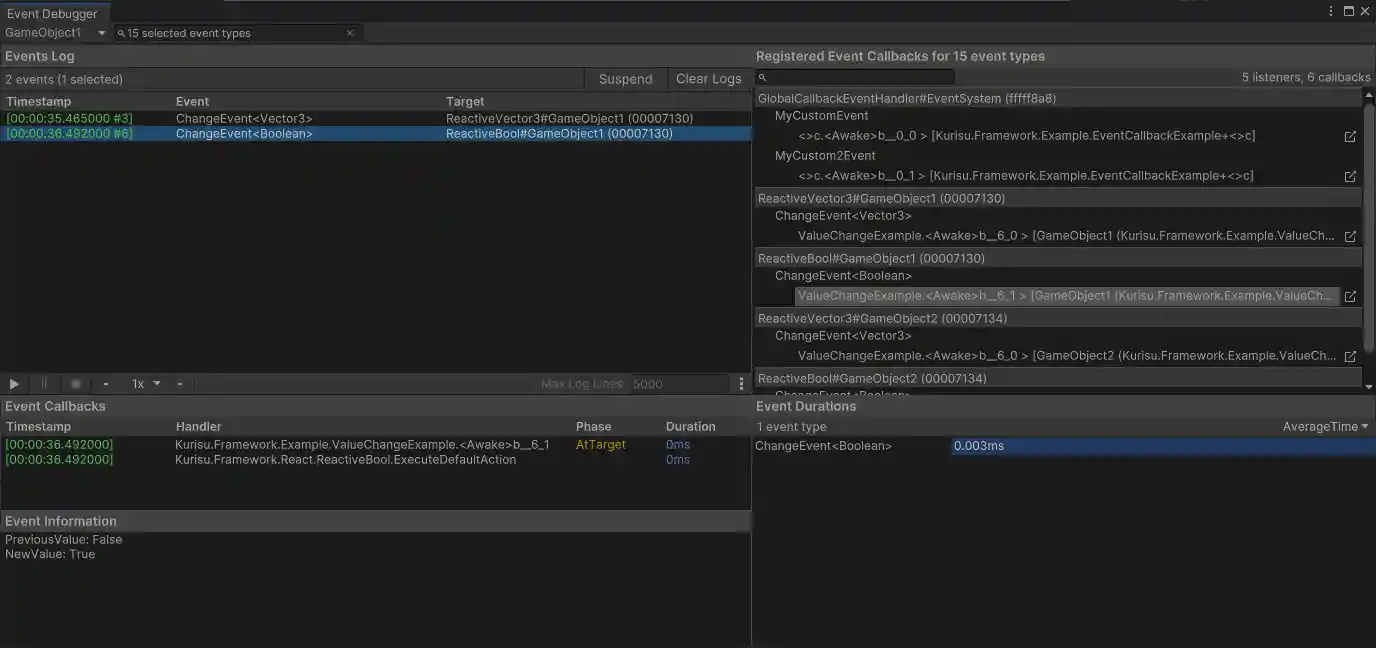Click the magnifier icon in the callbacks search box
The height and width of the screenshot is (648, 1376).
tap(764, 77)
